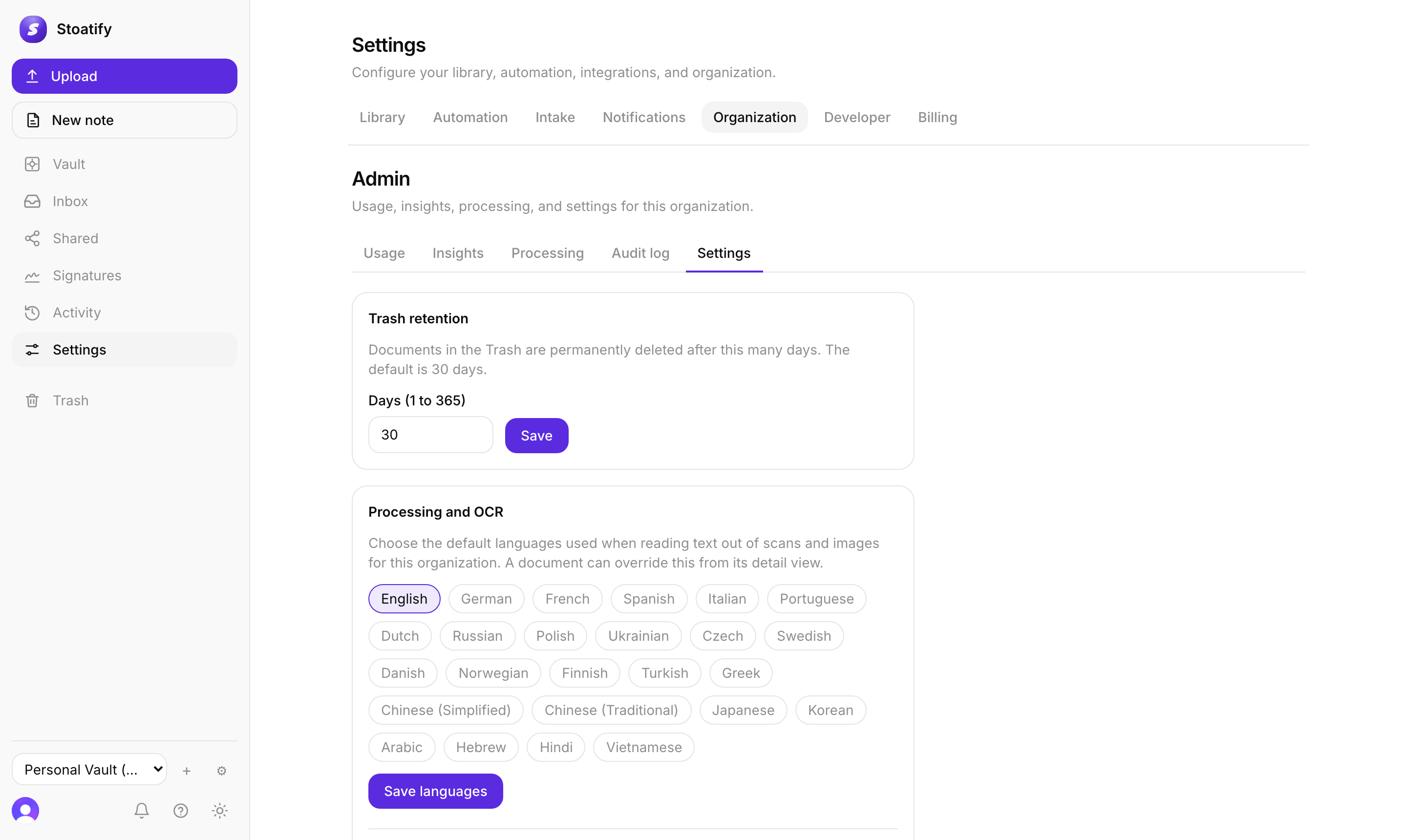Open the Signatures page
This screenshot has height=840, width=1407.
pos(124,275)
